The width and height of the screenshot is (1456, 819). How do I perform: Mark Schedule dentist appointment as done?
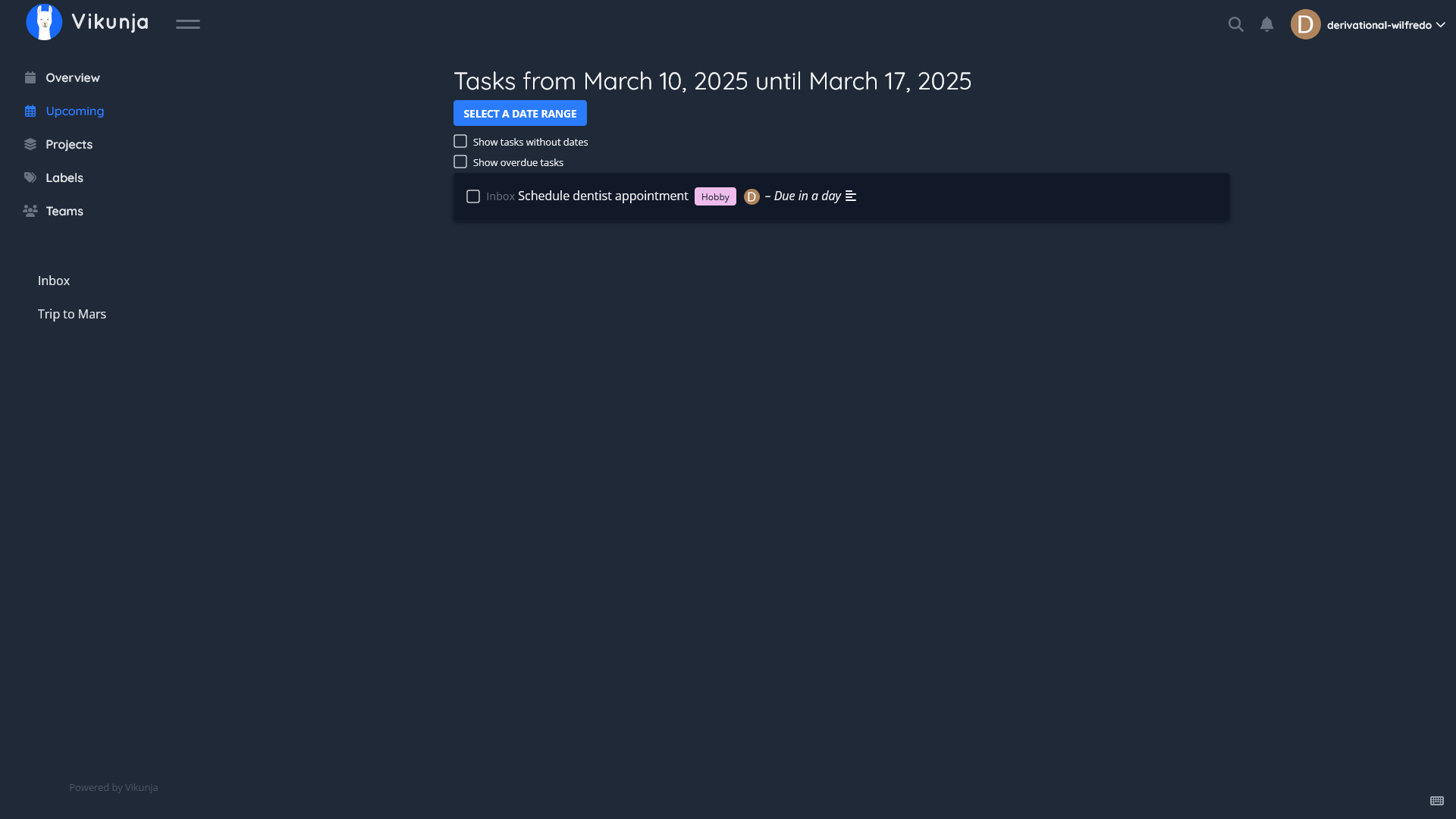click(x=473, y=196)
